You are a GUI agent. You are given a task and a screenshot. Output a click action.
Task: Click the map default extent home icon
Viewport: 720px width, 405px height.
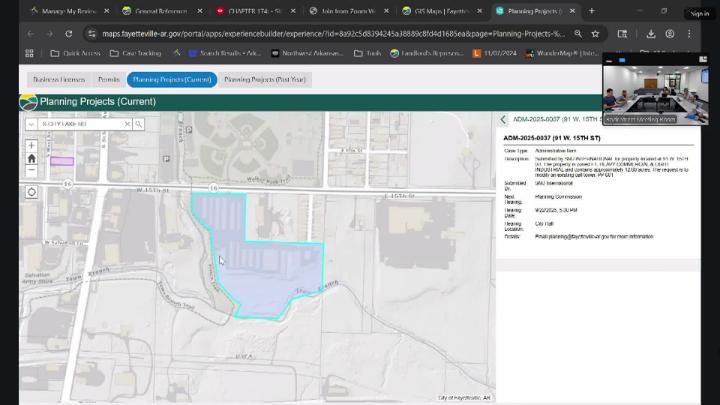(x=32, y=158)
